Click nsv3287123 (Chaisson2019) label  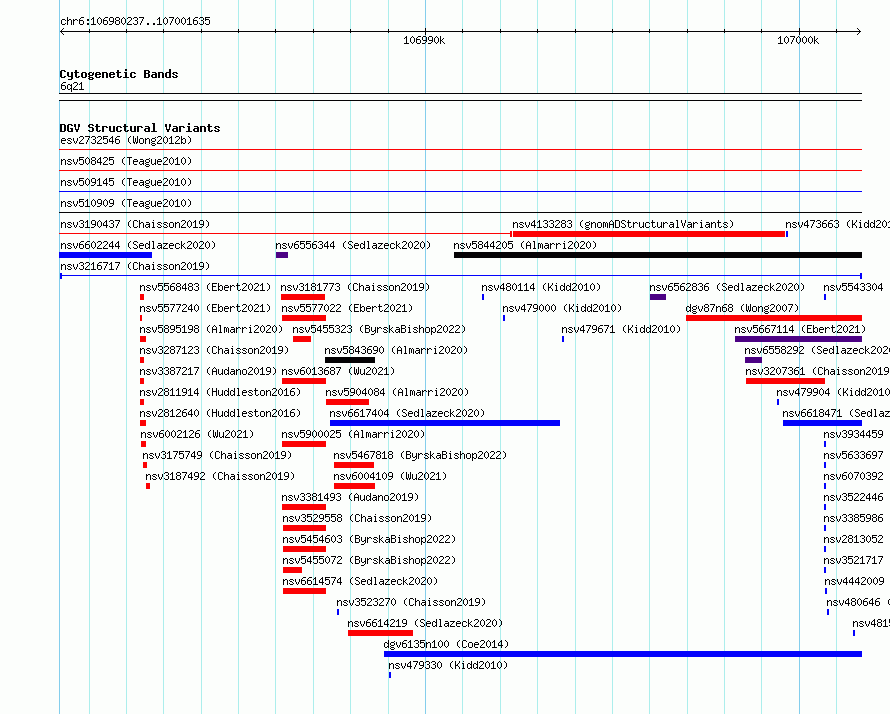click(215, 350)
